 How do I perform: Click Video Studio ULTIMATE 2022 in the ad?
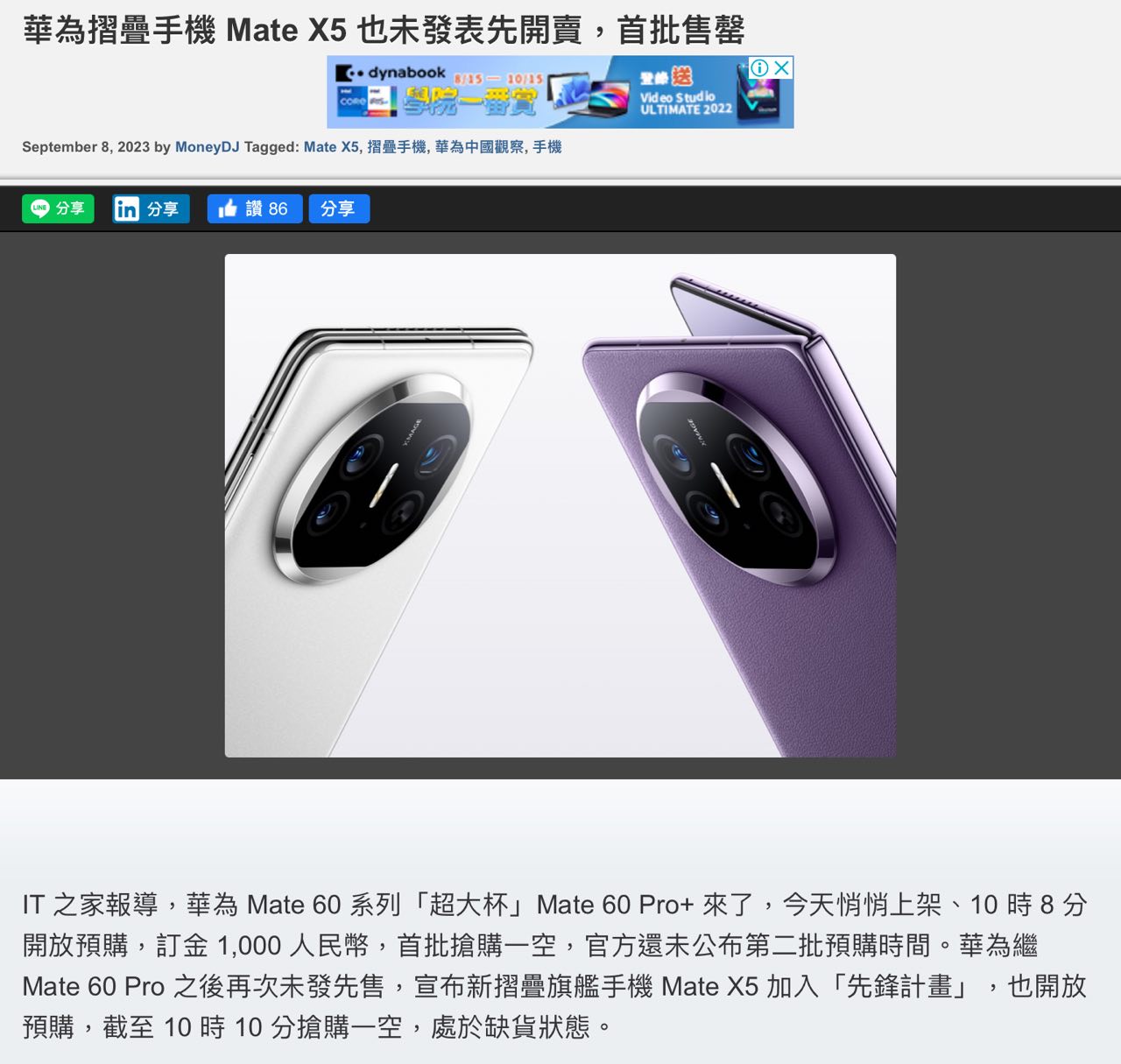click(686, 102)
